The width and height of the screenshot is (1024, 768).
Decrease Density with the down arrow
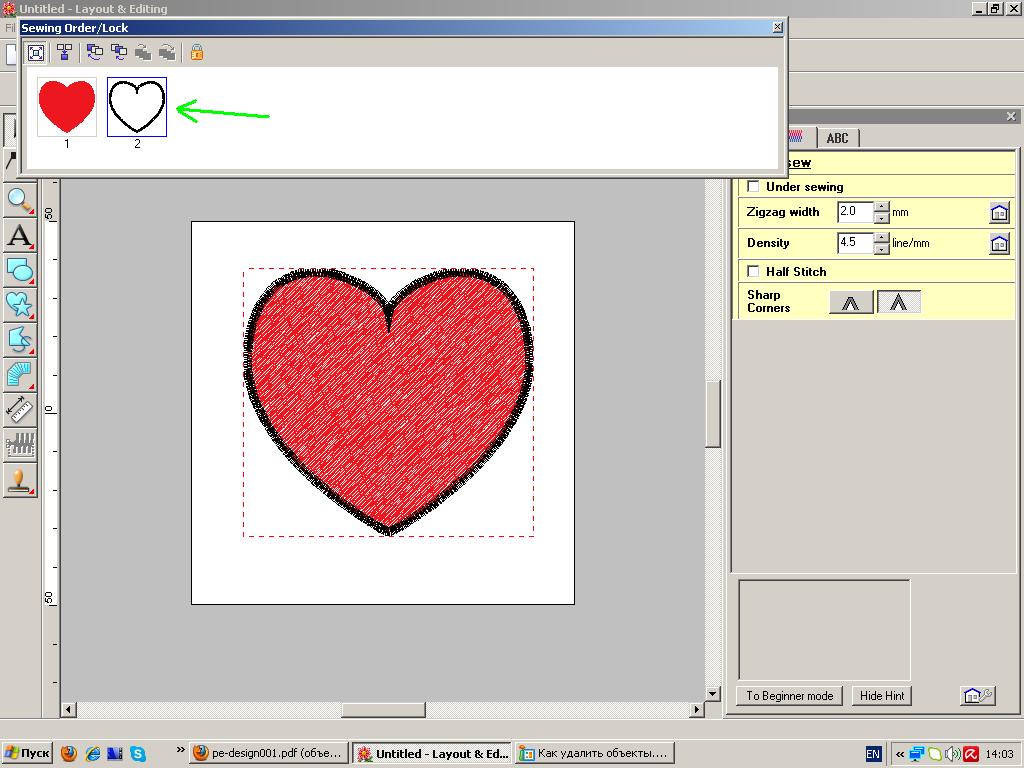point(881,249)
